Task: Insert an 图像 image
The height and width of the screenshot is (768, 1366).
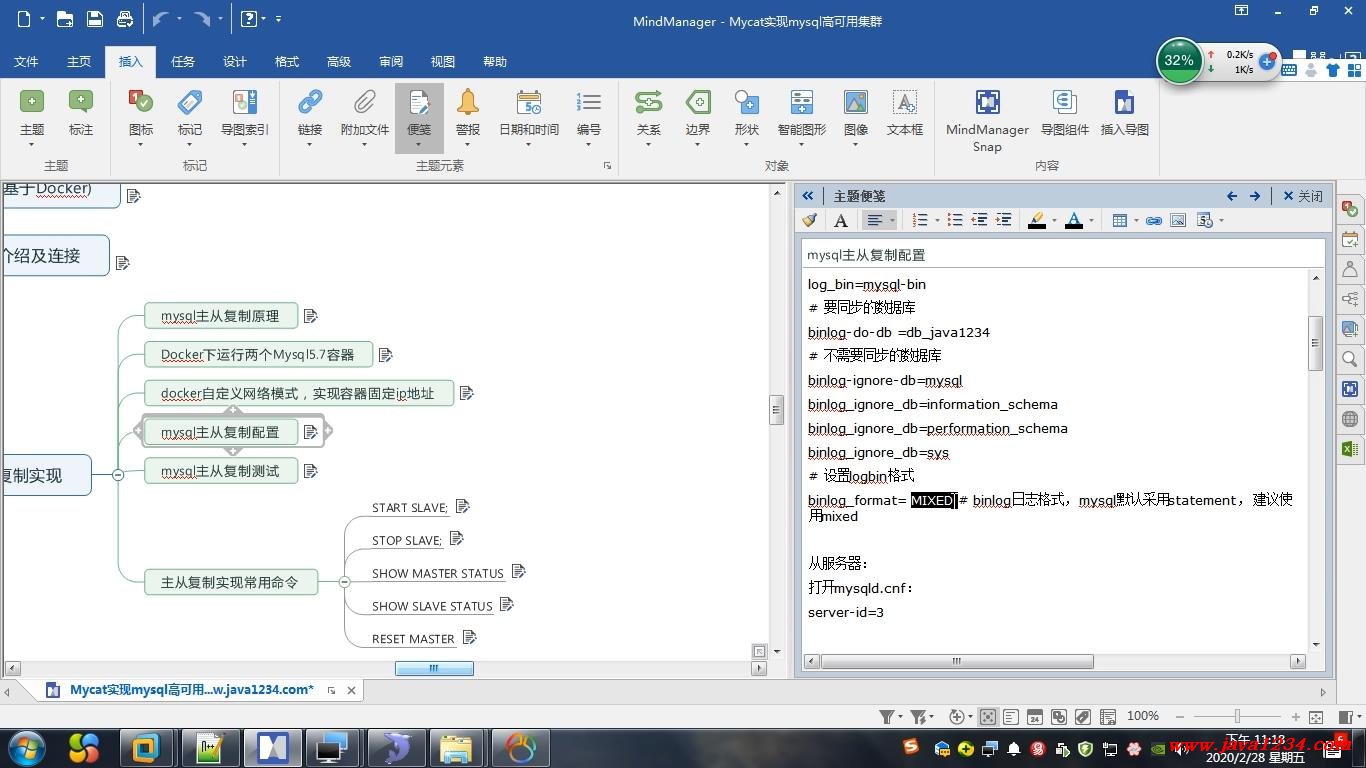Action: pyautogui.click(x=856, y=102)
